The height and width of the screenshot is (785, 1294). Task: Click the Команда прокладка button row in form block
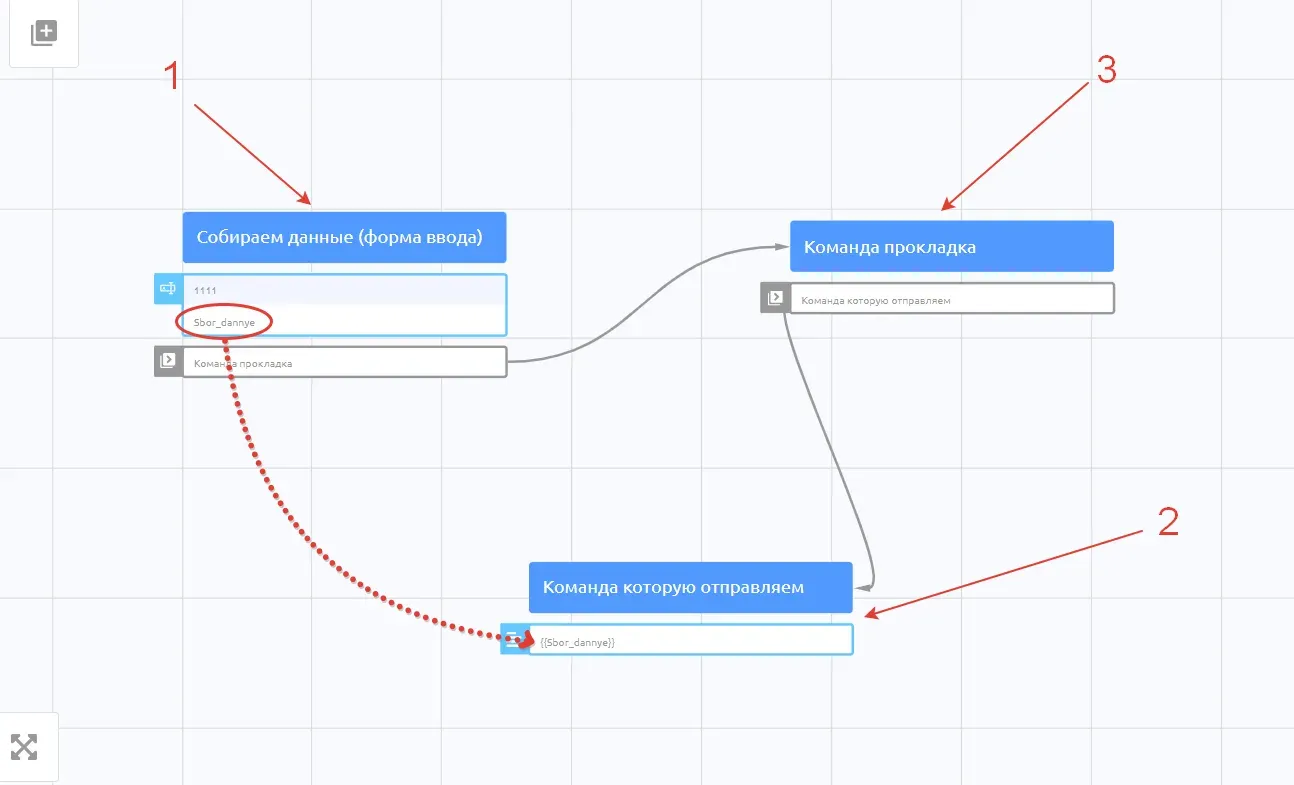coord(344,362)
